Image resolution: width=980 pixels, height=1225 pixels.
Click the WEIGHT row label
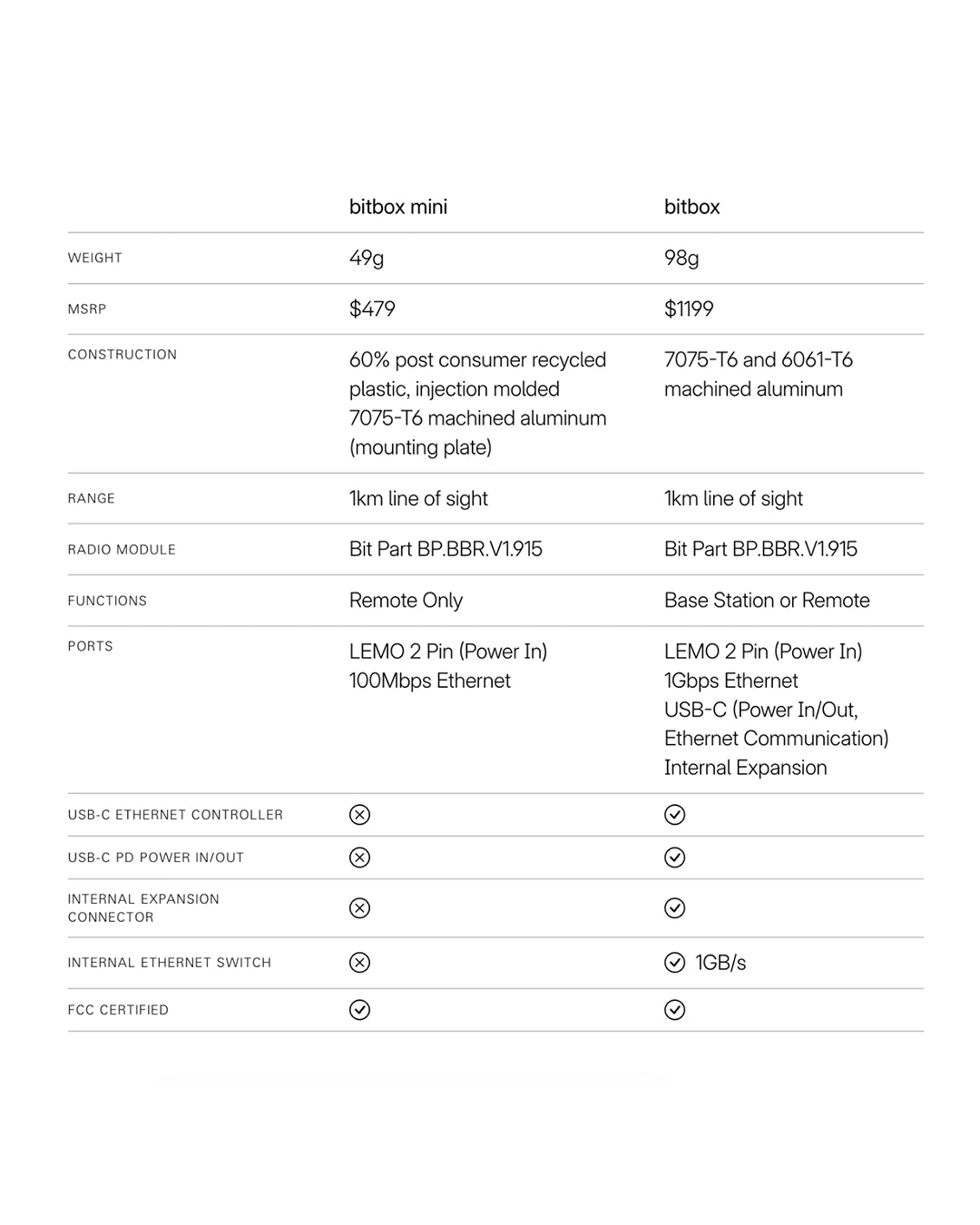click(94, 258)
